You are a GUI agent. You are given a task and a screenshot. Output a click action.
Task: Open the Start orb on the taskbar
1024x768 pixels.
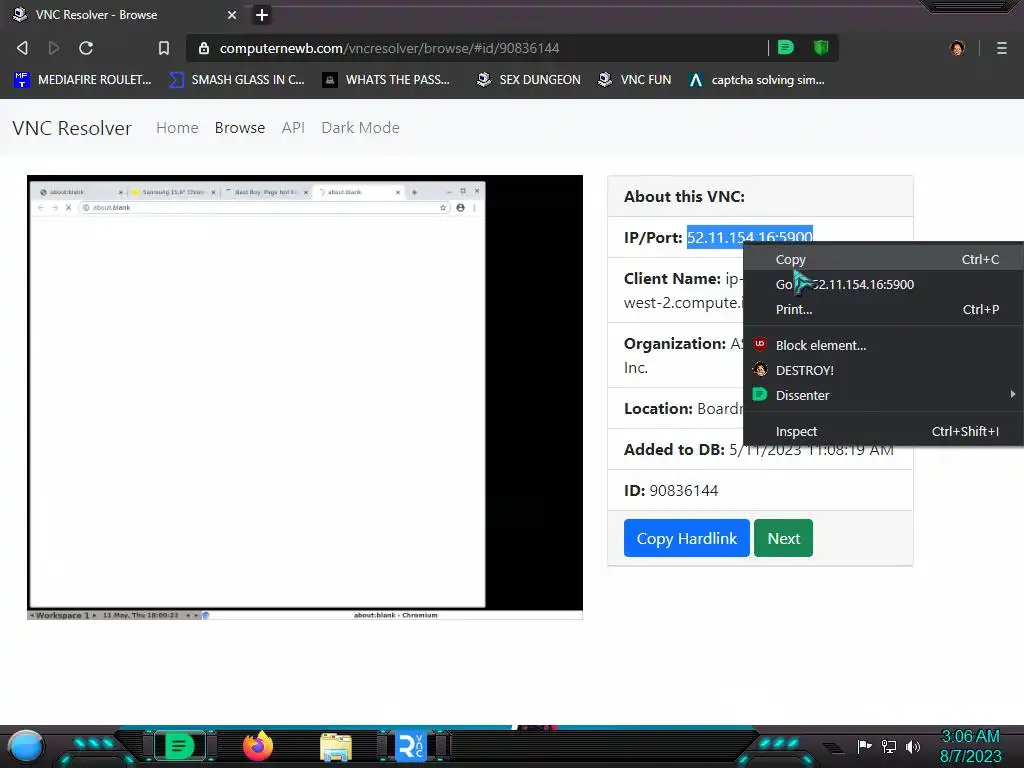click(26, 747)
